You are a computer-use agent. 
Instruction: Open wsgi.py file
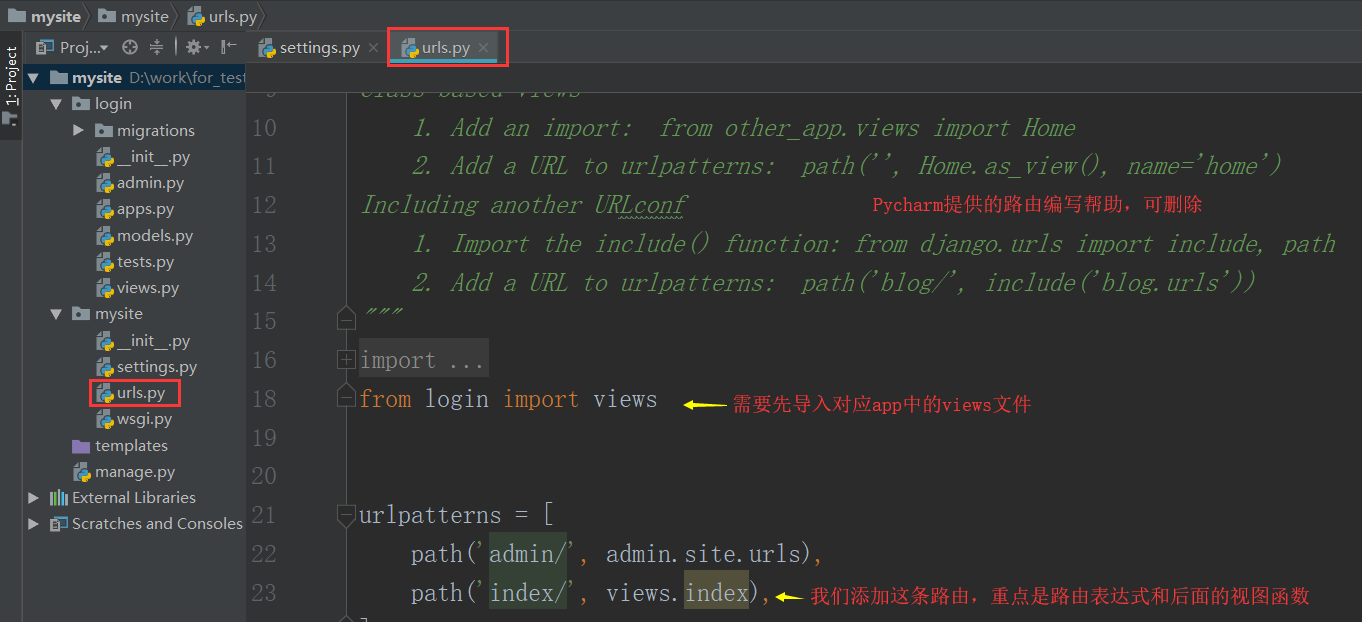tap(134, 419)
